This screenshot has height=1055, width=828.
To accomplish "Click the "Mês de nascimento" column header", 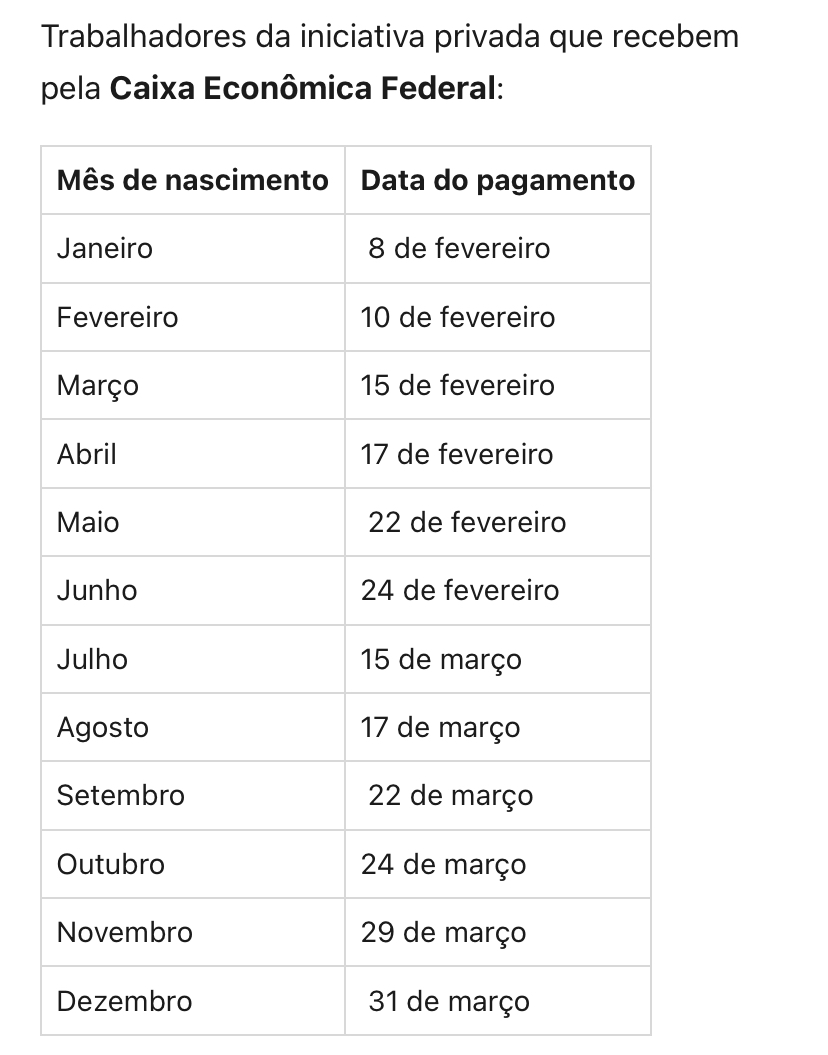I will click(x=192, y=180).
